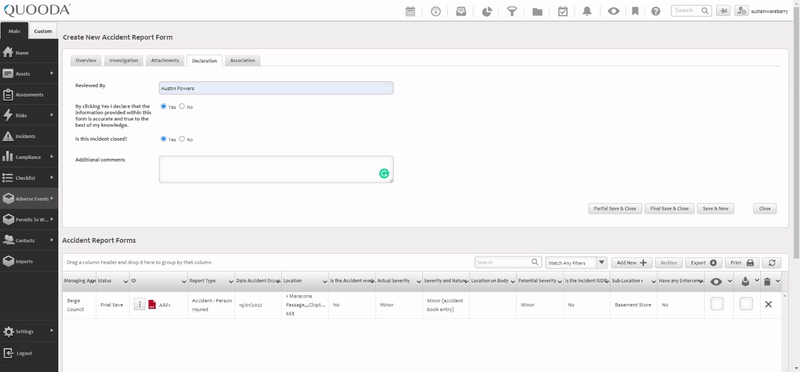Select Yes for the accuracy declaration

tap(164, 106)
